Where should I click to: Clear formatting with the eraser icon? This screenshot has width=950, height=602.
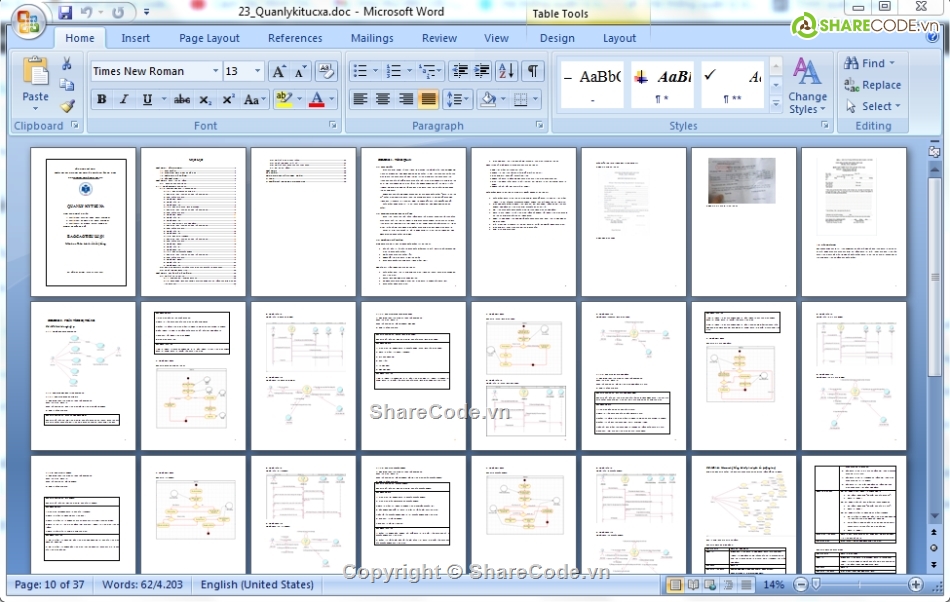click(x=326, y=71)
